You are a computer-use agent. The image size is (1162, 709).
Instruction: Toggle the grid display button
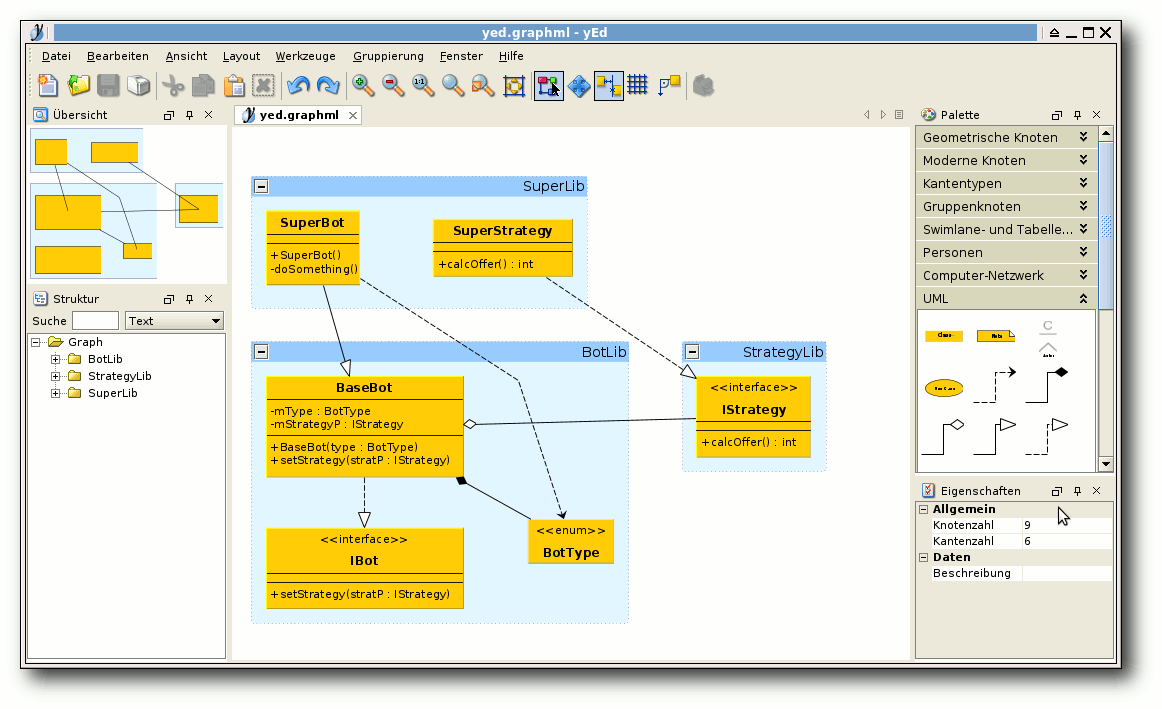(637, 86)
